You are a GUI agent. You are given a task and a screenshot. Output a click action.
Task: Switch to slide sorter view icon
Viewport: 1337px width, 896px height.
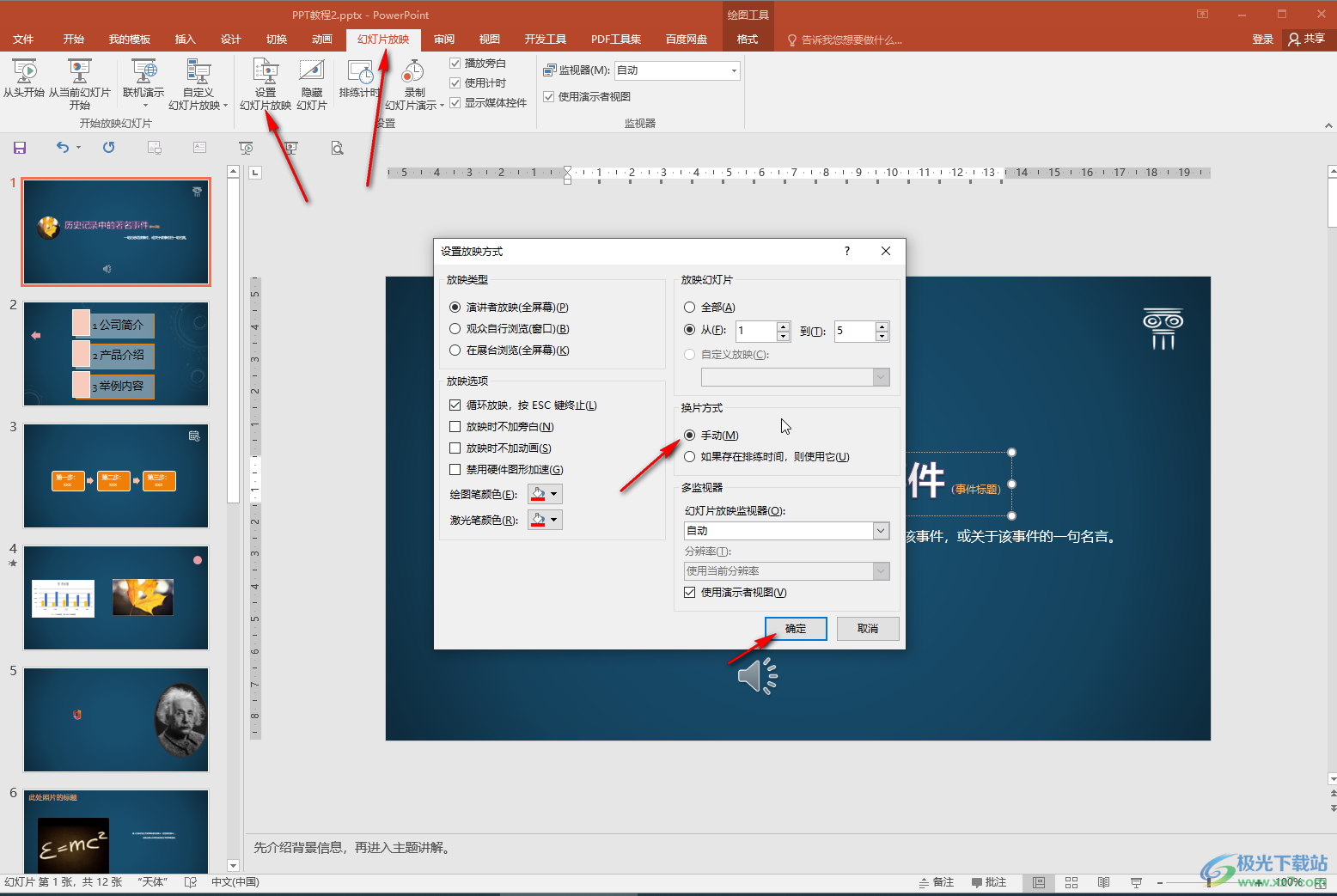tap(1071, 882)
